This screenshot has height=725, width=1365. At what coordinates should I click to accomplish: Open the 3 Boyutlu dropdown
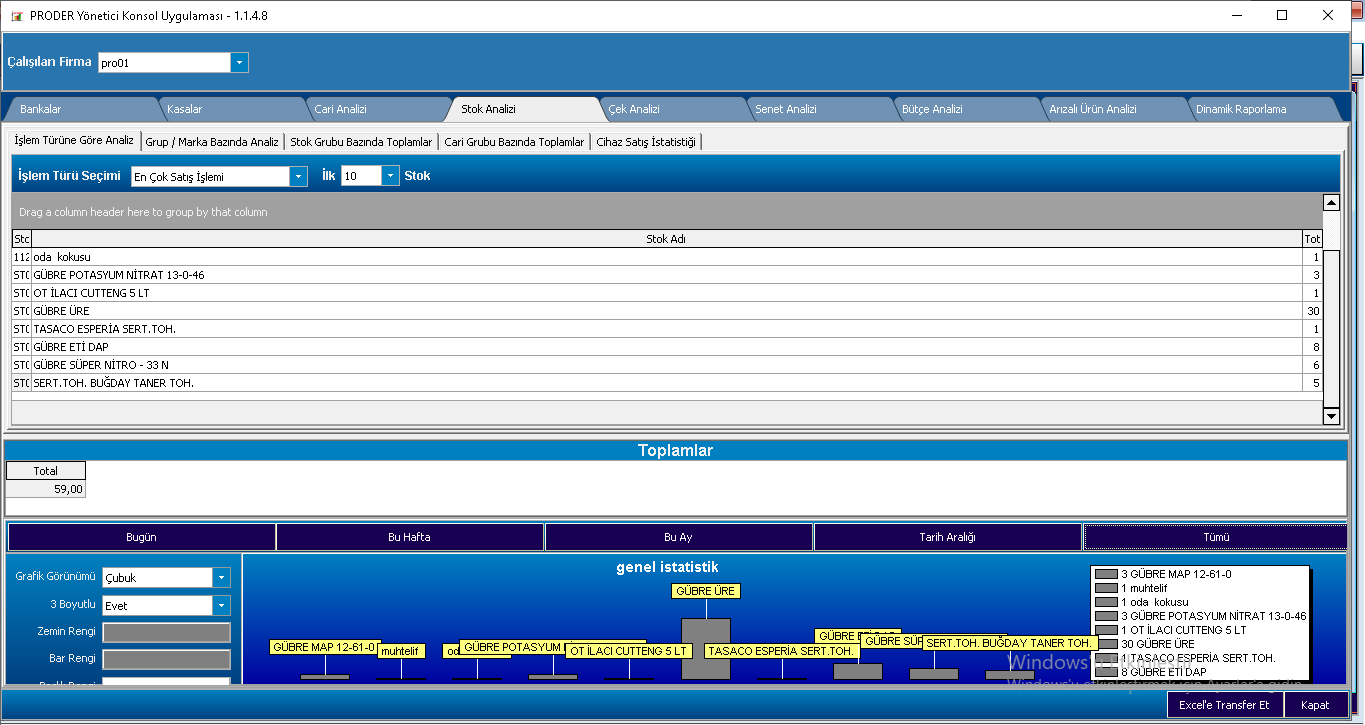pyautogui.click(x=221, y=606)
